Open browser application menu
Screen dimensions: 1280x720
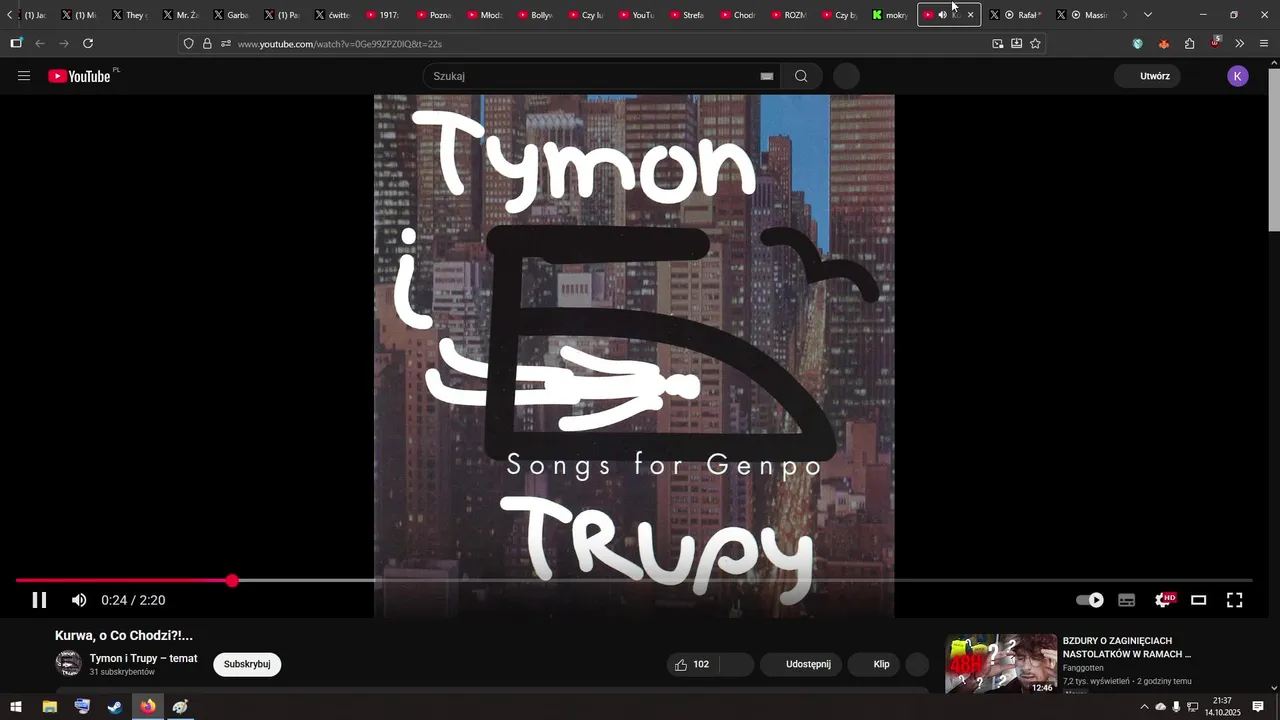[1264, 44]
